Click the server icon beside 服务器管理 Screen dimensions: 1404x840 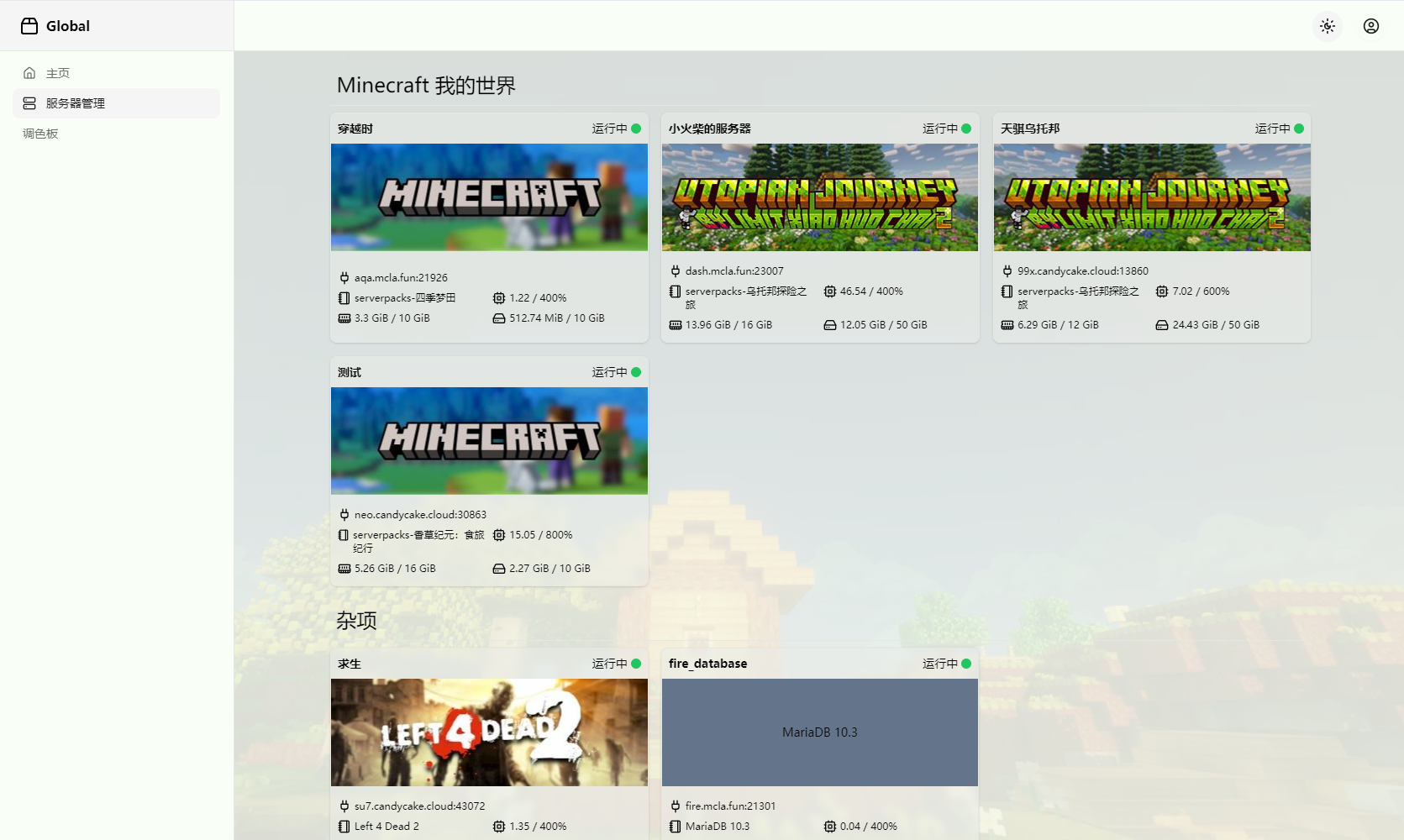pos(29,103)
